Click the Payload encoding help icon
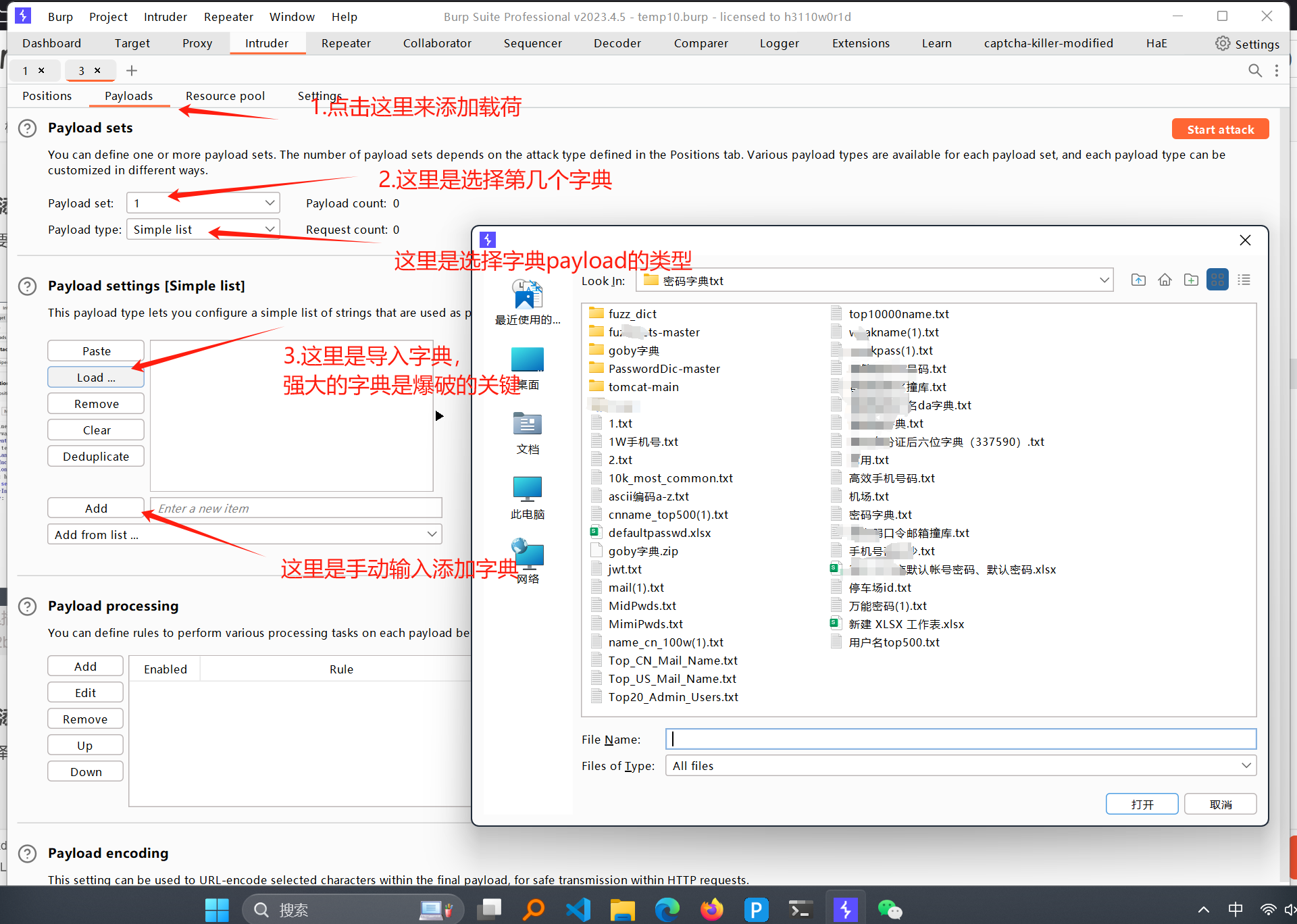This screenshot has width=1297, height=924. click(27, 854)
